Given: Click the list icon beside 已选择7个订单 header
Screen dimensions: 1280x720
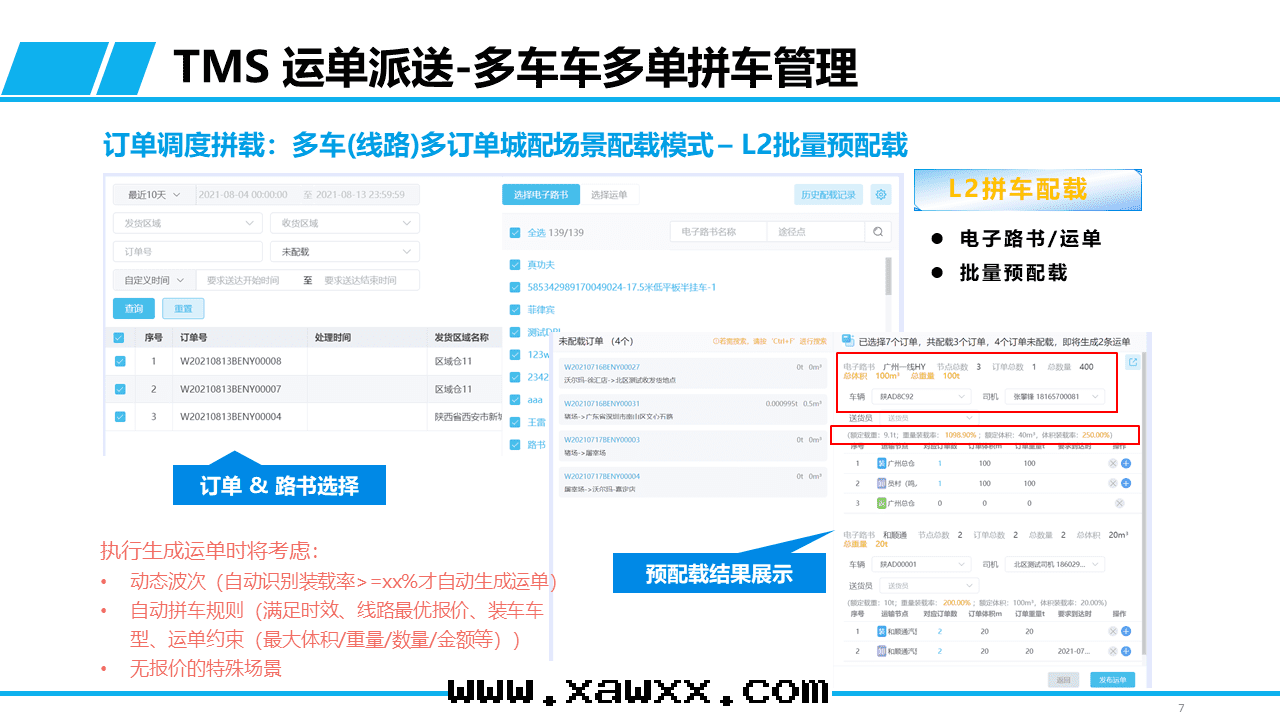Looking at the screenshot, I should point(845,342).
